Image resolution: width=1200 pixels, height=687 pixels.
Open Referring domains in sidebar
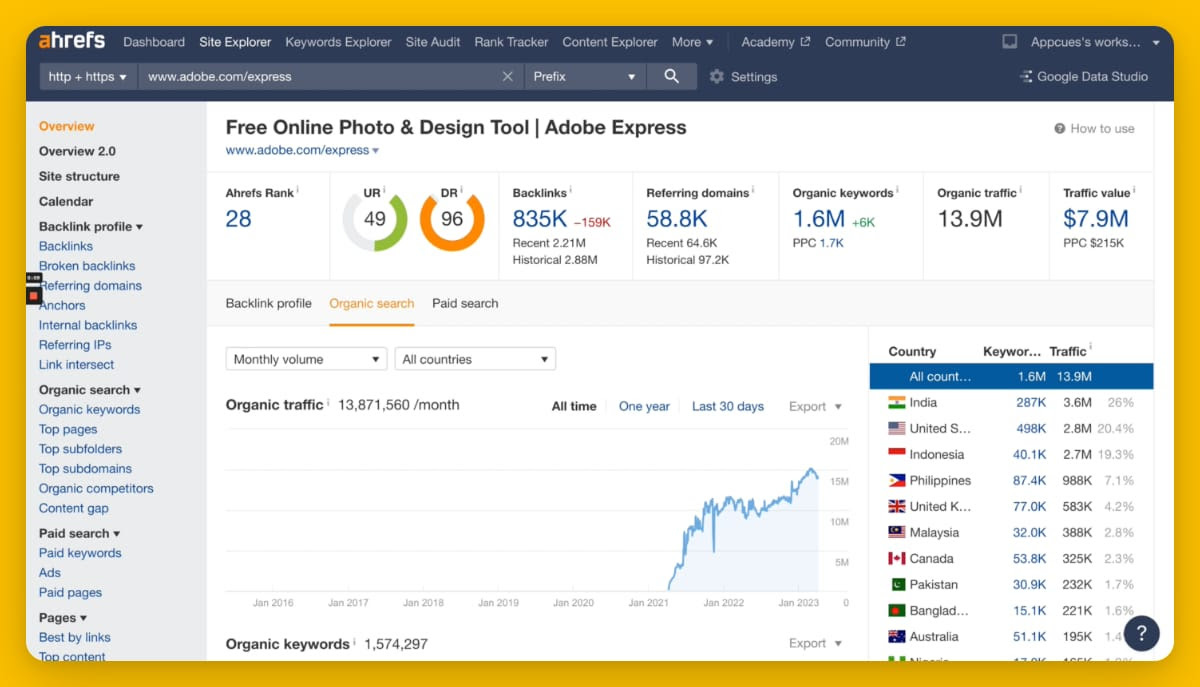click(x=90, y=286)
